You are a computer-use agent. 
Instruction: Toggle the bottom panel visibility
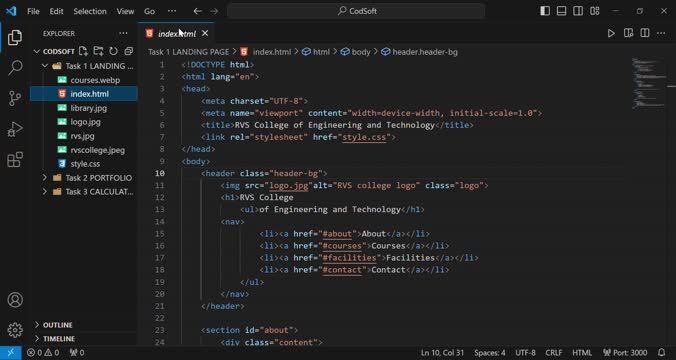coord(561,11)
